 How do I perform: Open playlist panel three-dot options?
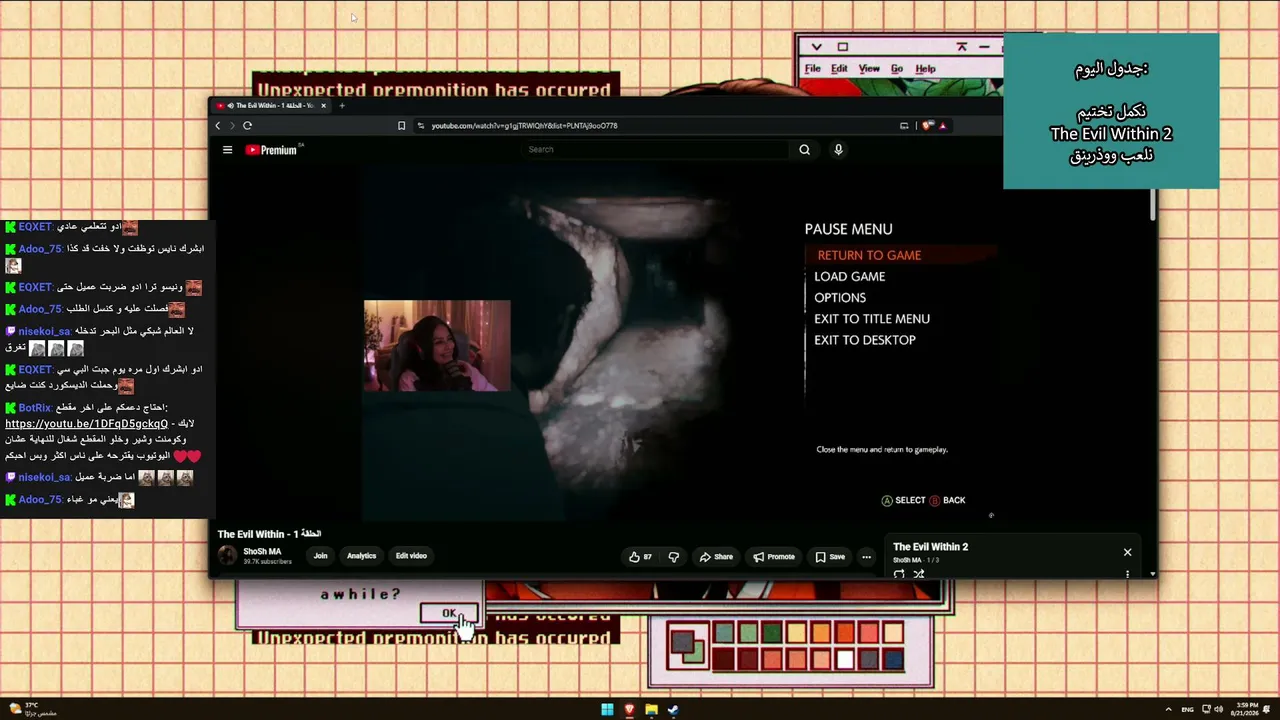1127,574
